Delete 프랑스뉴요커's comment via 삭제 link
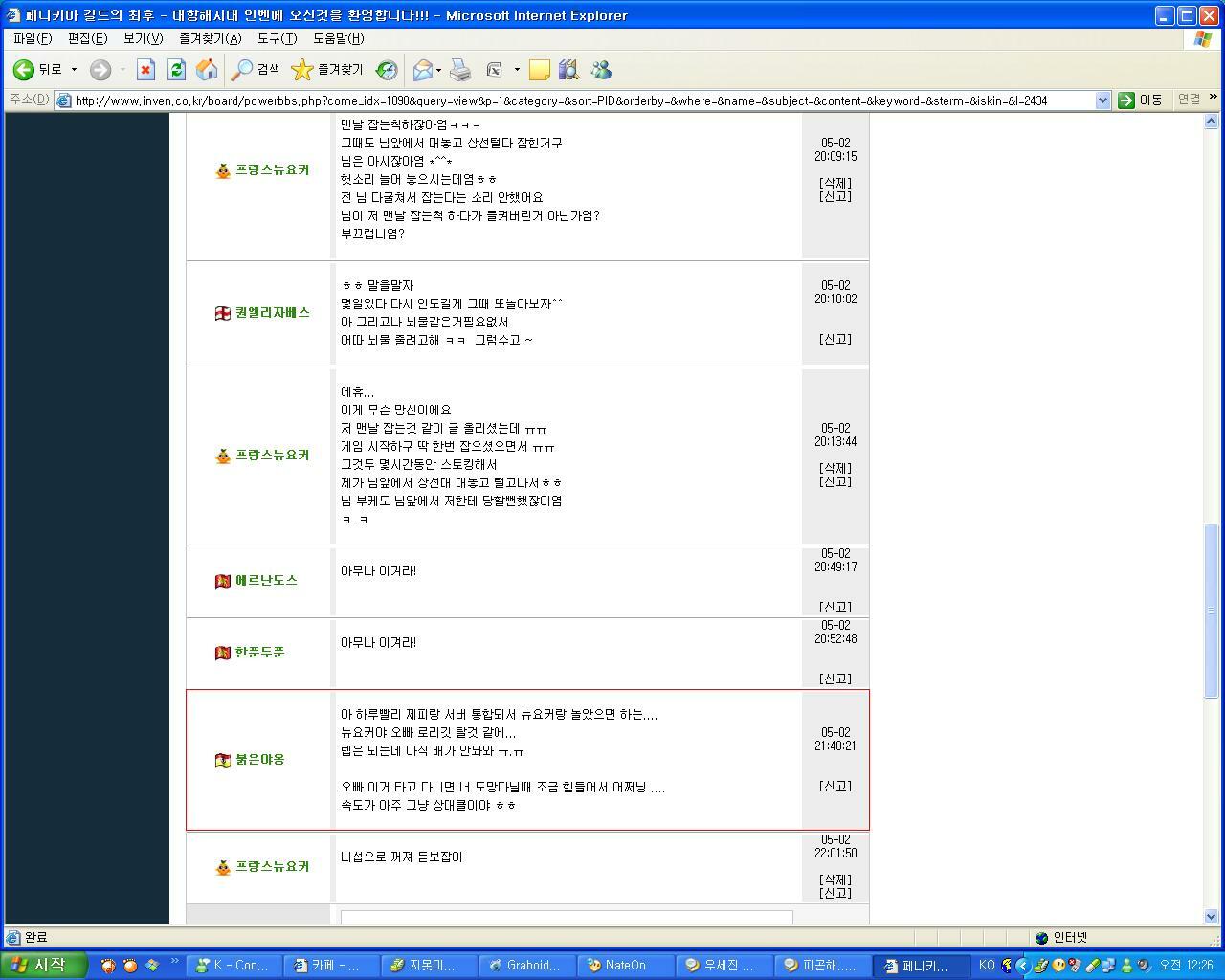Viewport: 1225px width, 980px height. [x=834, y=880]
